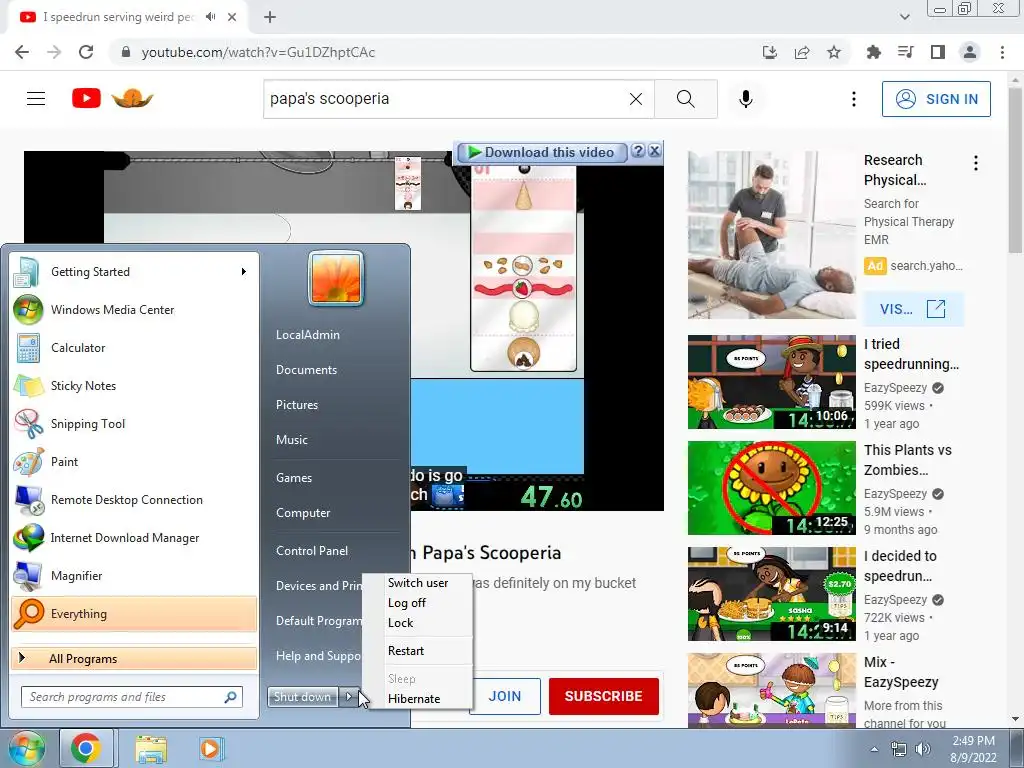This screenshot has width=1024, height=768.
Task: Open Chrome profile avatar
Action: pos(970,52)
